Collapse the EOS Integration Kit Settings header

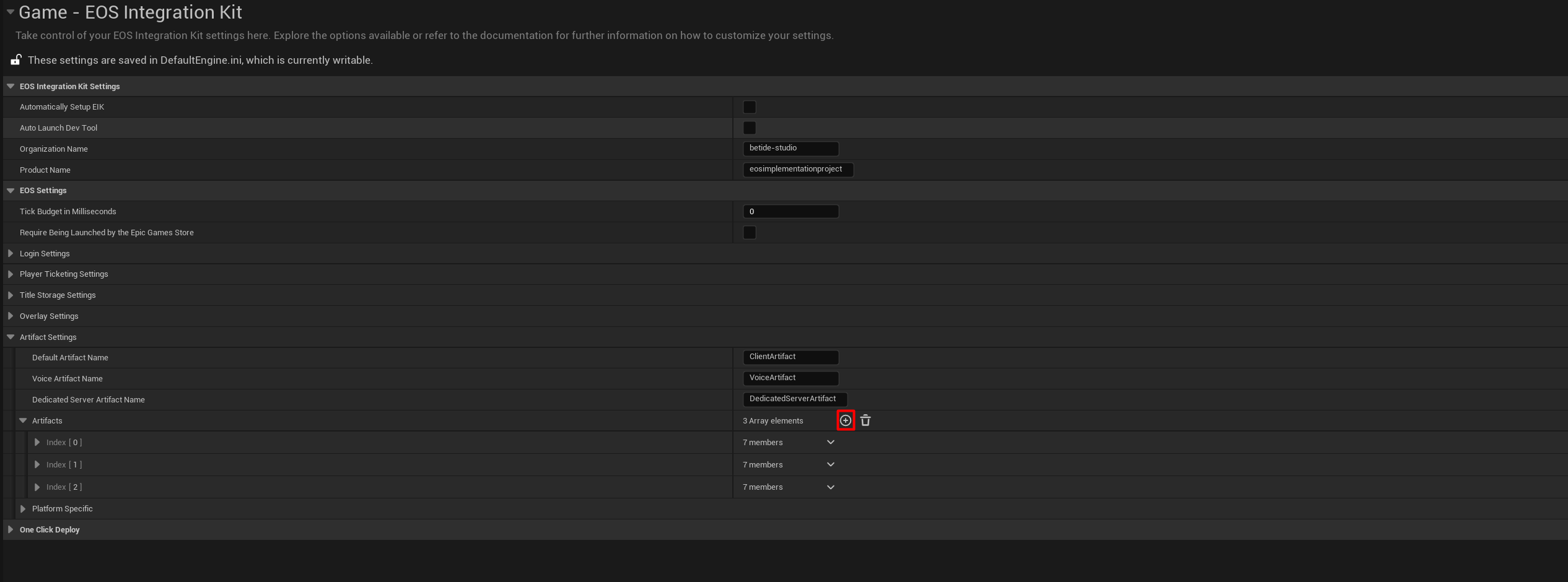[x=11, y=86]
